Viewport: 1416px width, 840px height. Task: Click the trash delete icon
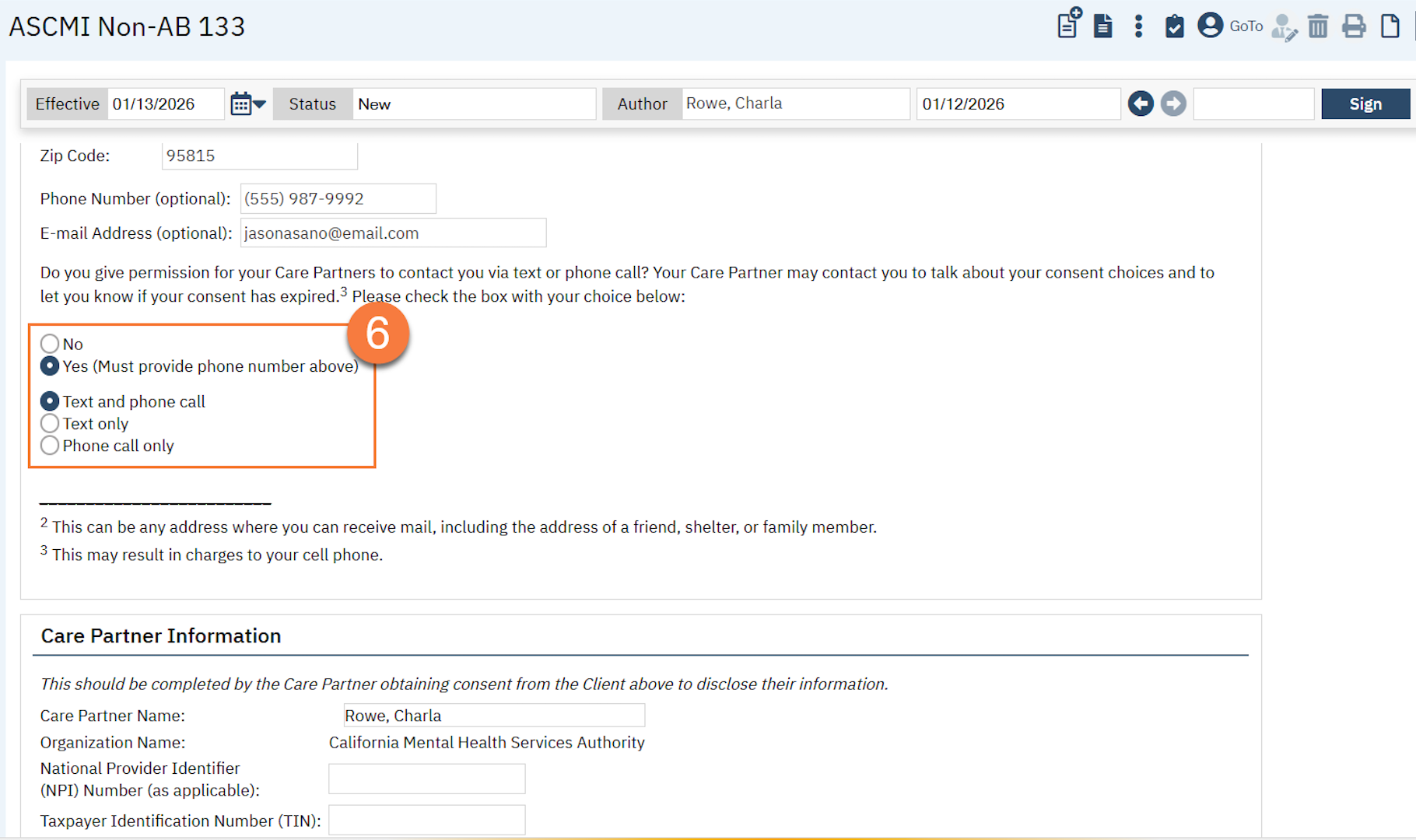[1318, 26]
